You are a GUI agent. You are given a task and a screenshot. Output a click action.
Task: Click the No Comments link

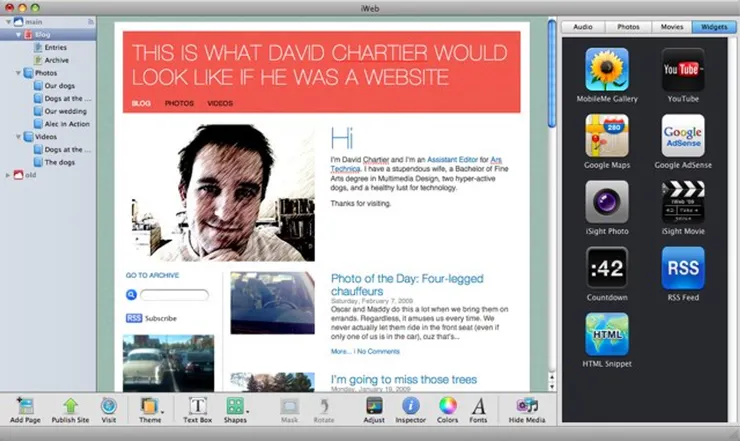378,351
